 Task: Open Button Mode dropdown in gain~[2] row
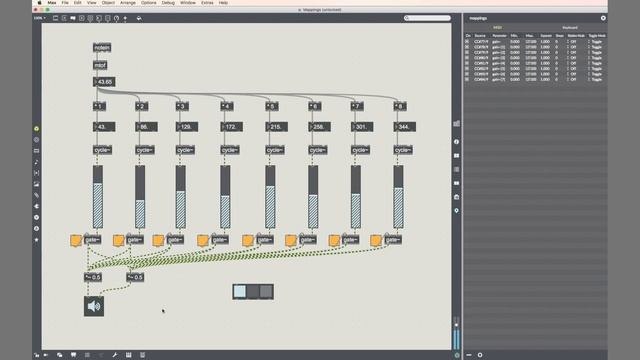coord(572,52)
